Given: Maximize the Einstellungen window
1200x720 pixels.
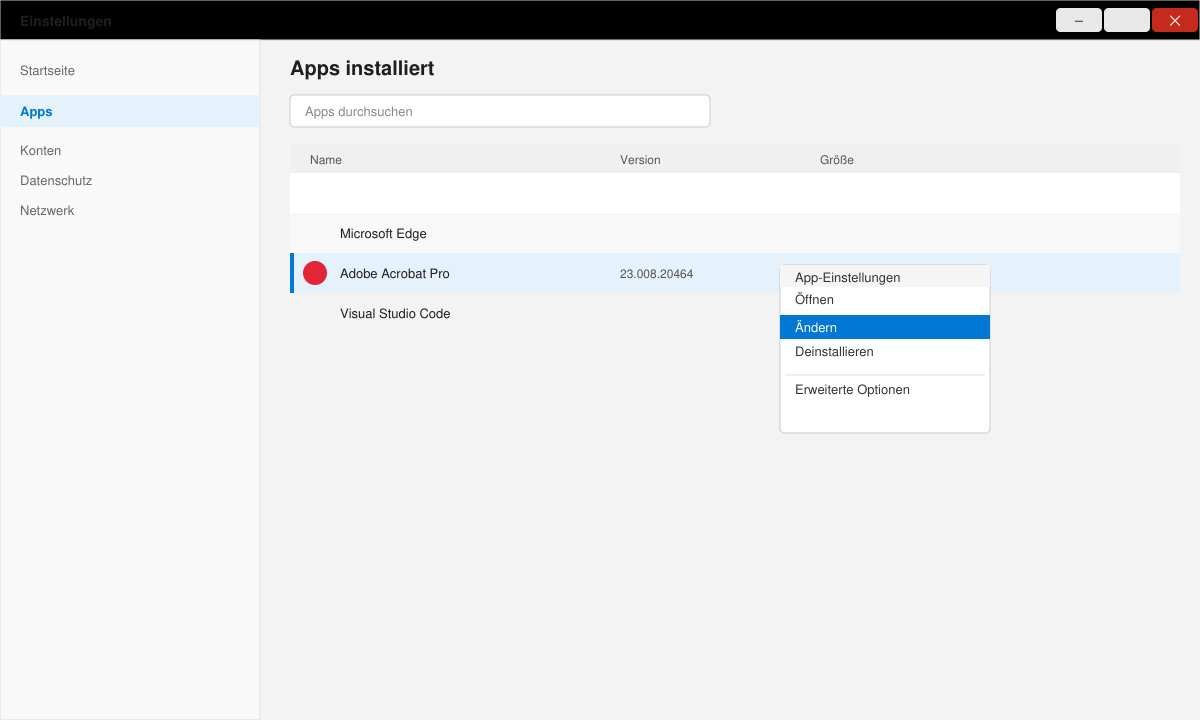Looking at the screenshot, I should click(1127, 20).
